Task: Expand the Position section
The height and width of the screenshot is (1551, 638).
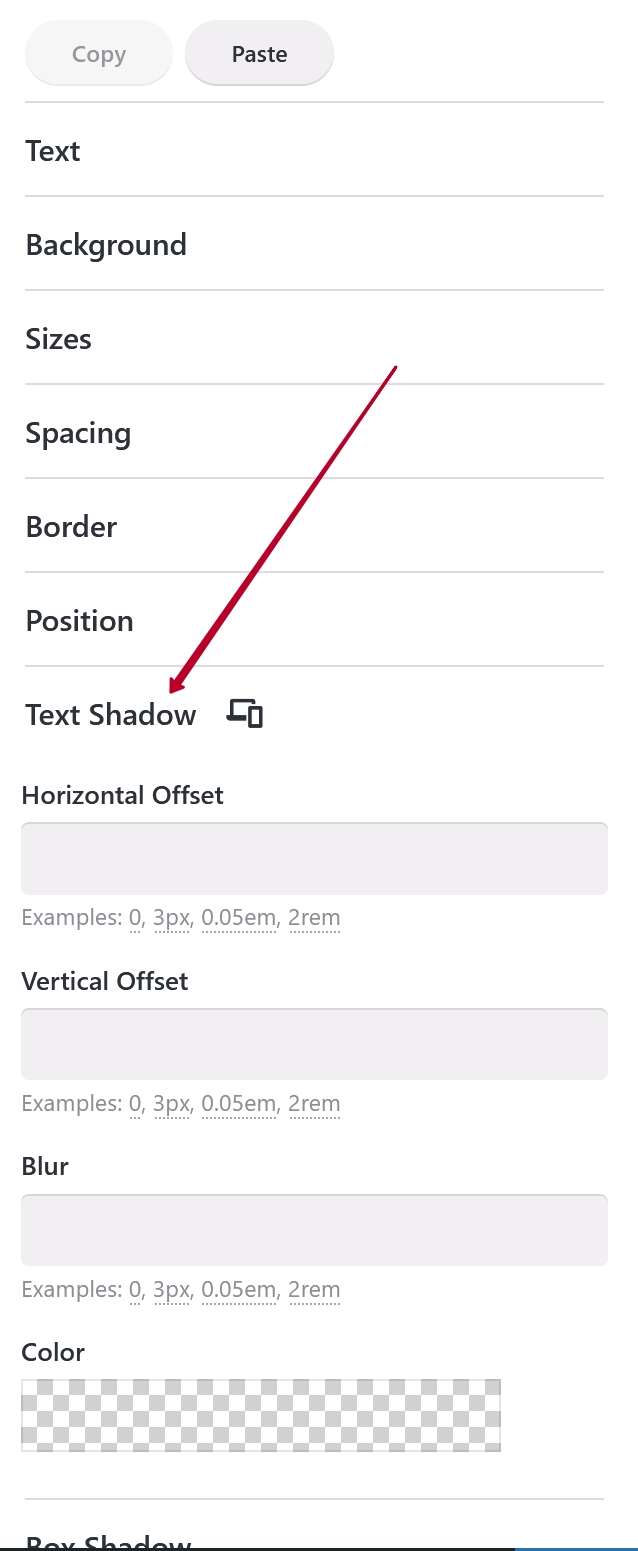Action: tap(79, 621)
